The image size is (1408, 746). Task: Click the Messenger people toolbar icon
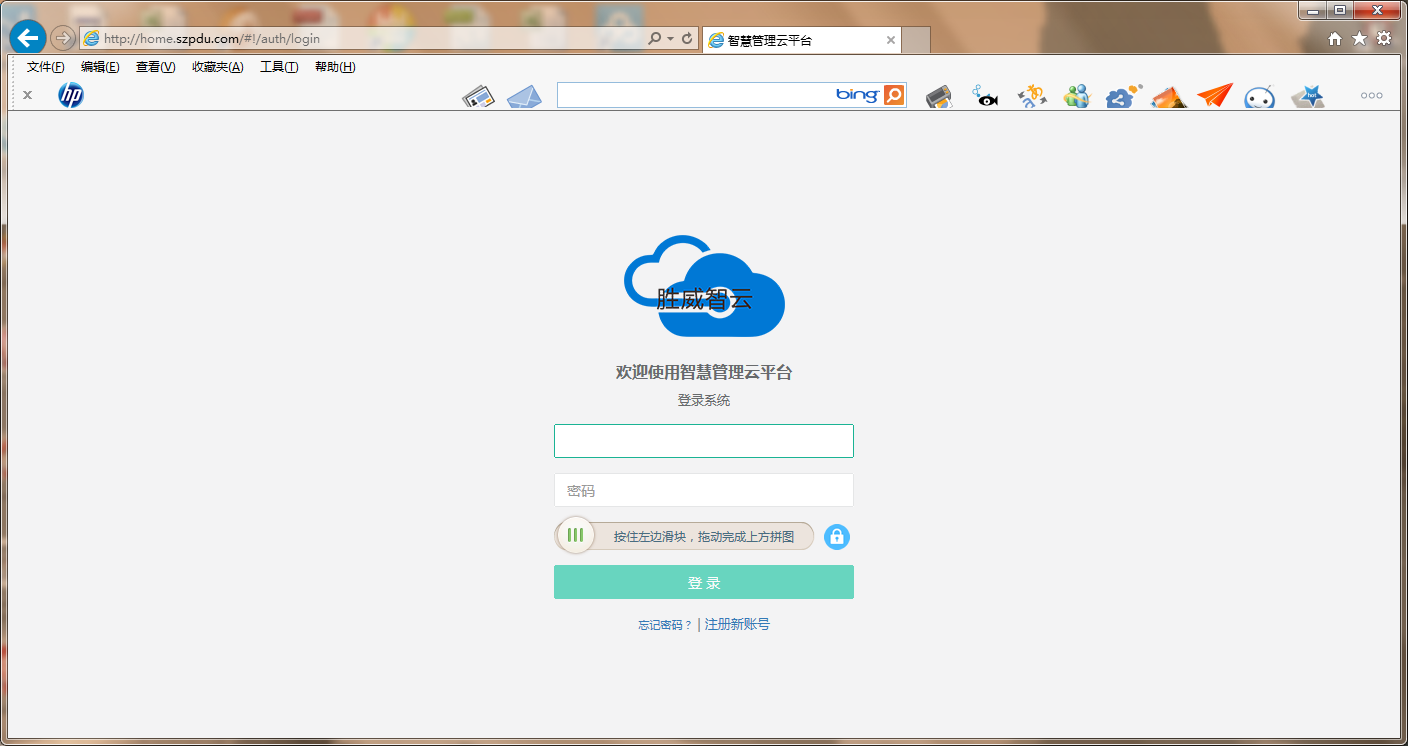(x=1077, y=97)
